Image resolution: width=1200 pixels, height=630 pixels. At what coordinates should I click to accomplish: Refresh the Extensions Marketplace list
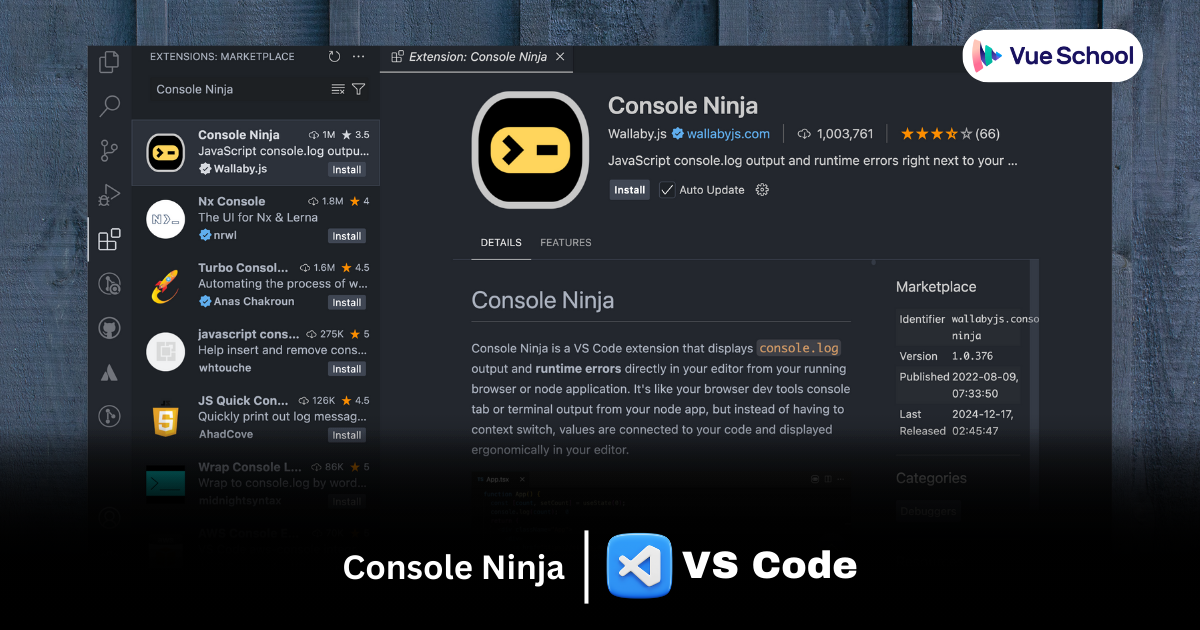click(334, 57)
